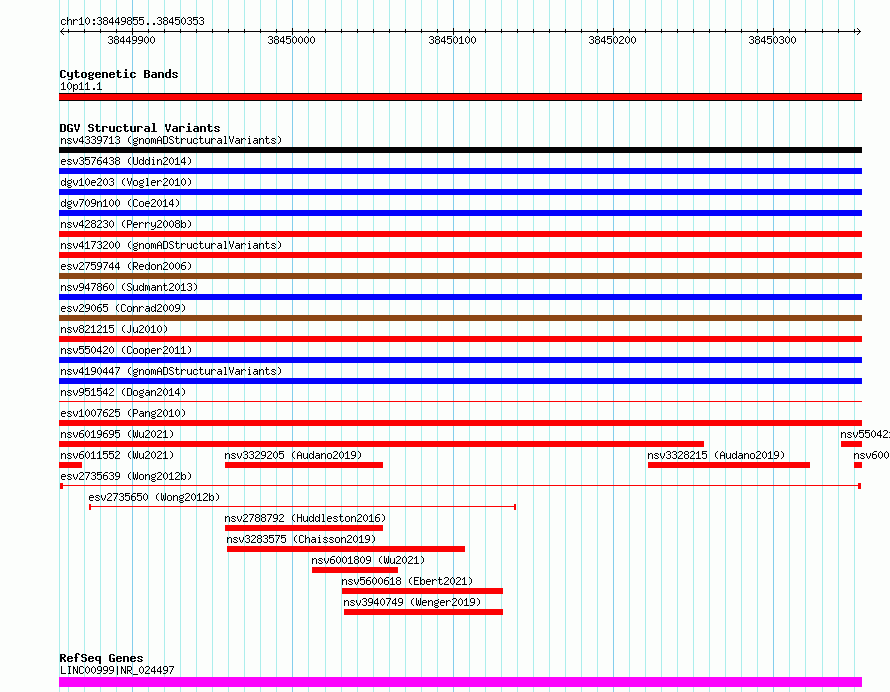Click the nsv428230 (Perry2008b) label
890x692 pixels.
pyautogui.click(x=126, y=224)
